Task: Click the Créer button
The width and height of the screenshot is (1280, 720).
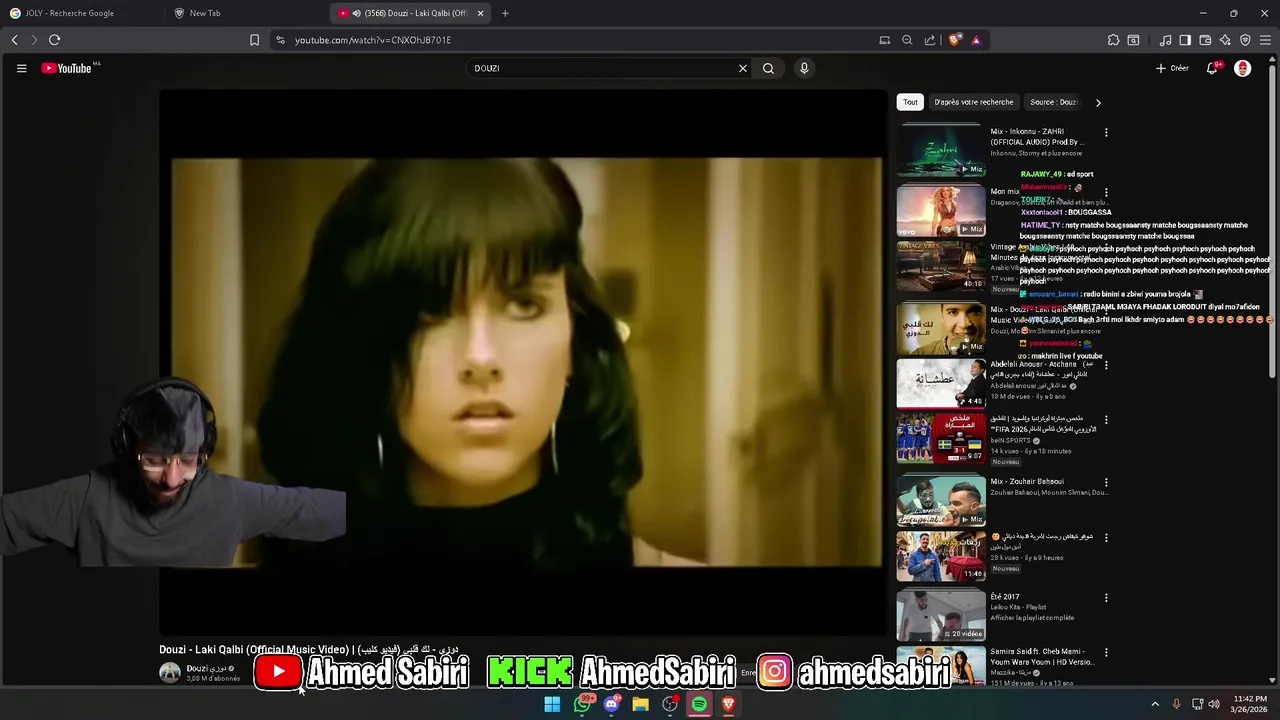Action: 1172,68
